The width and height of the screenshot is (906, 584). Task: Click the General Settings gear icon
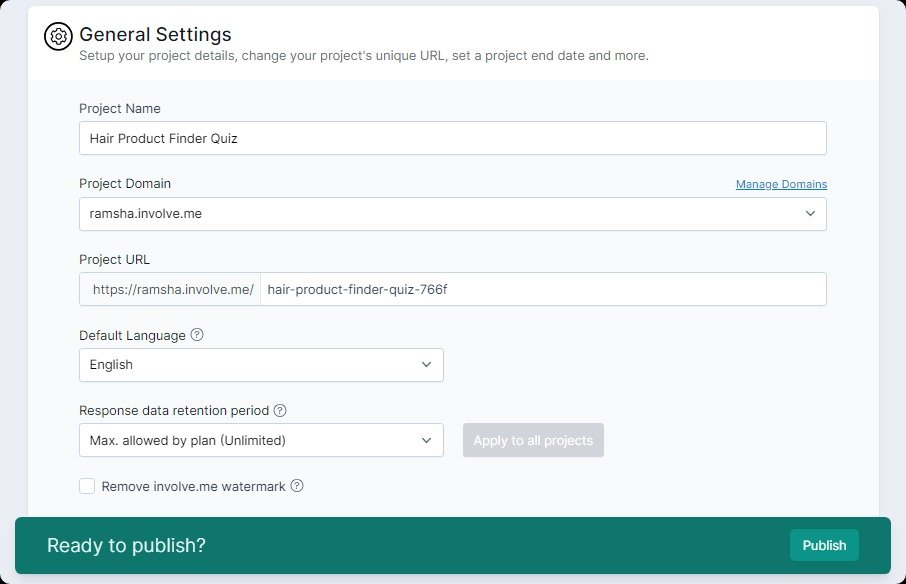[59, 36]
